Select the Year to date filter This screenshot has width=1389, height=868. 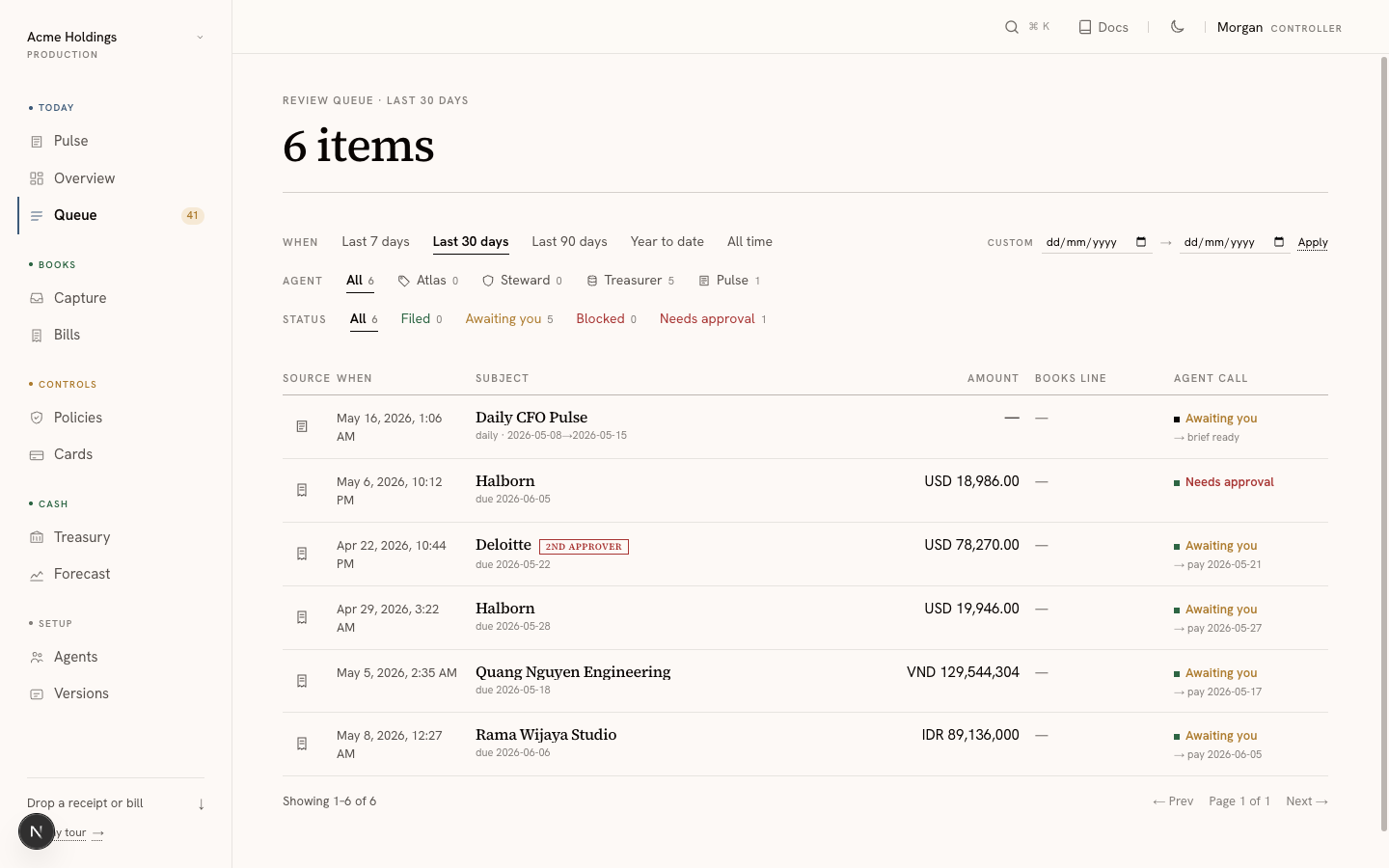(x=667, y=242)
